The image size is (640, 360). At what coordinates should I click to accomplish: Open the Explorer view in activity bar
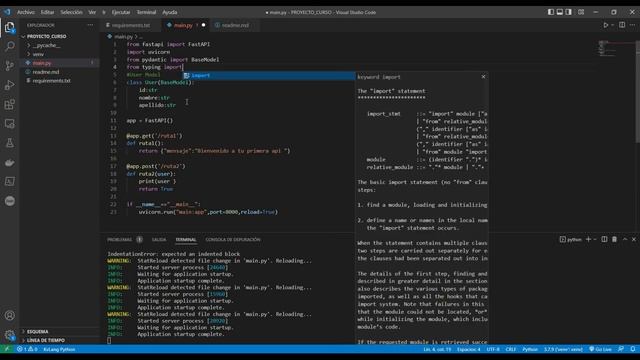(9, 27)
